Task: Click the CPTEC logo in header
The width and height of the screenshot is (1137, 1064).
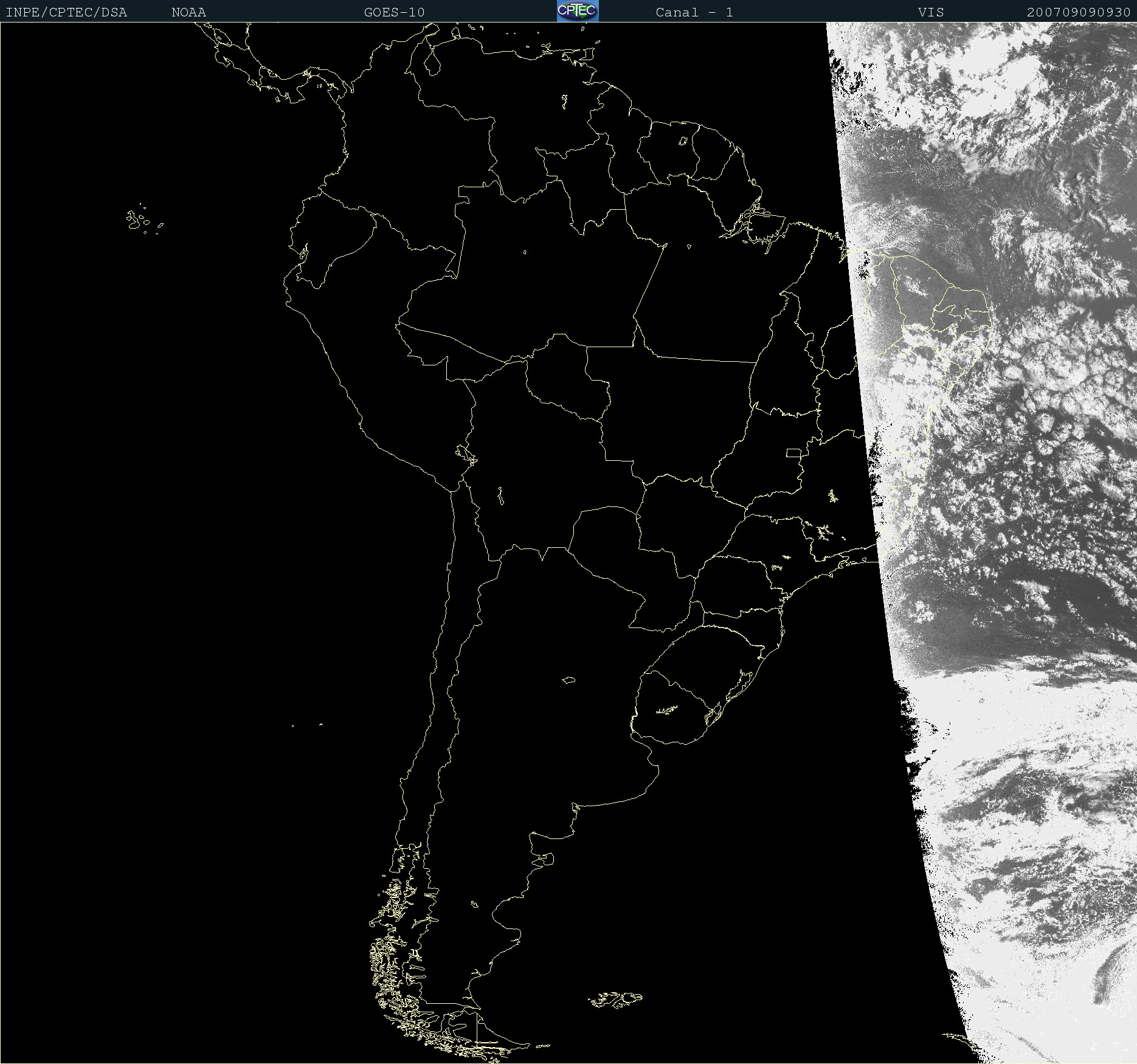Action: (x=578, y=11)
